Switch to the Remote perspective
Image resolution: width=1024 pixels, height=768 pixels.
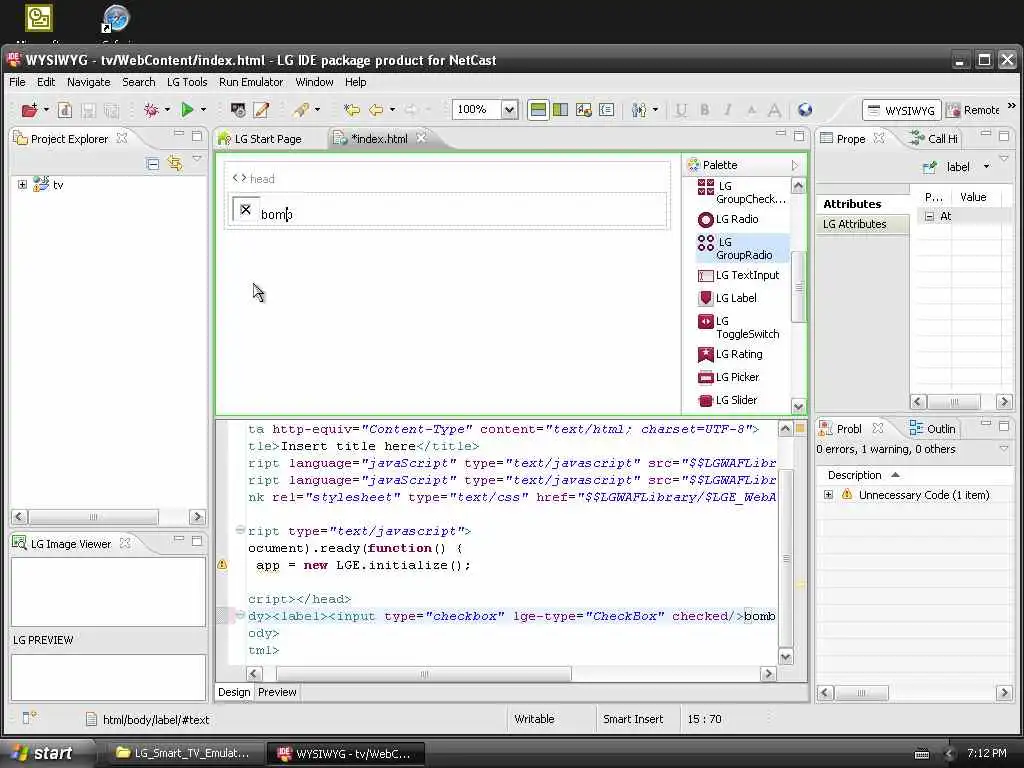[974, 110]
